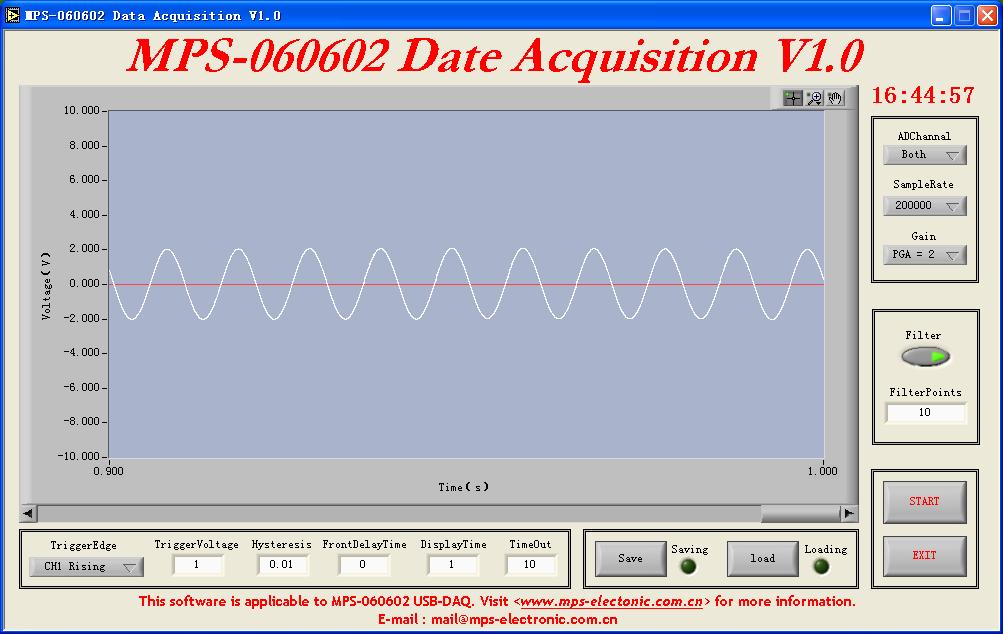Click the EXIT button
This screenshot has width=1004, height=634.
point(925,556)
